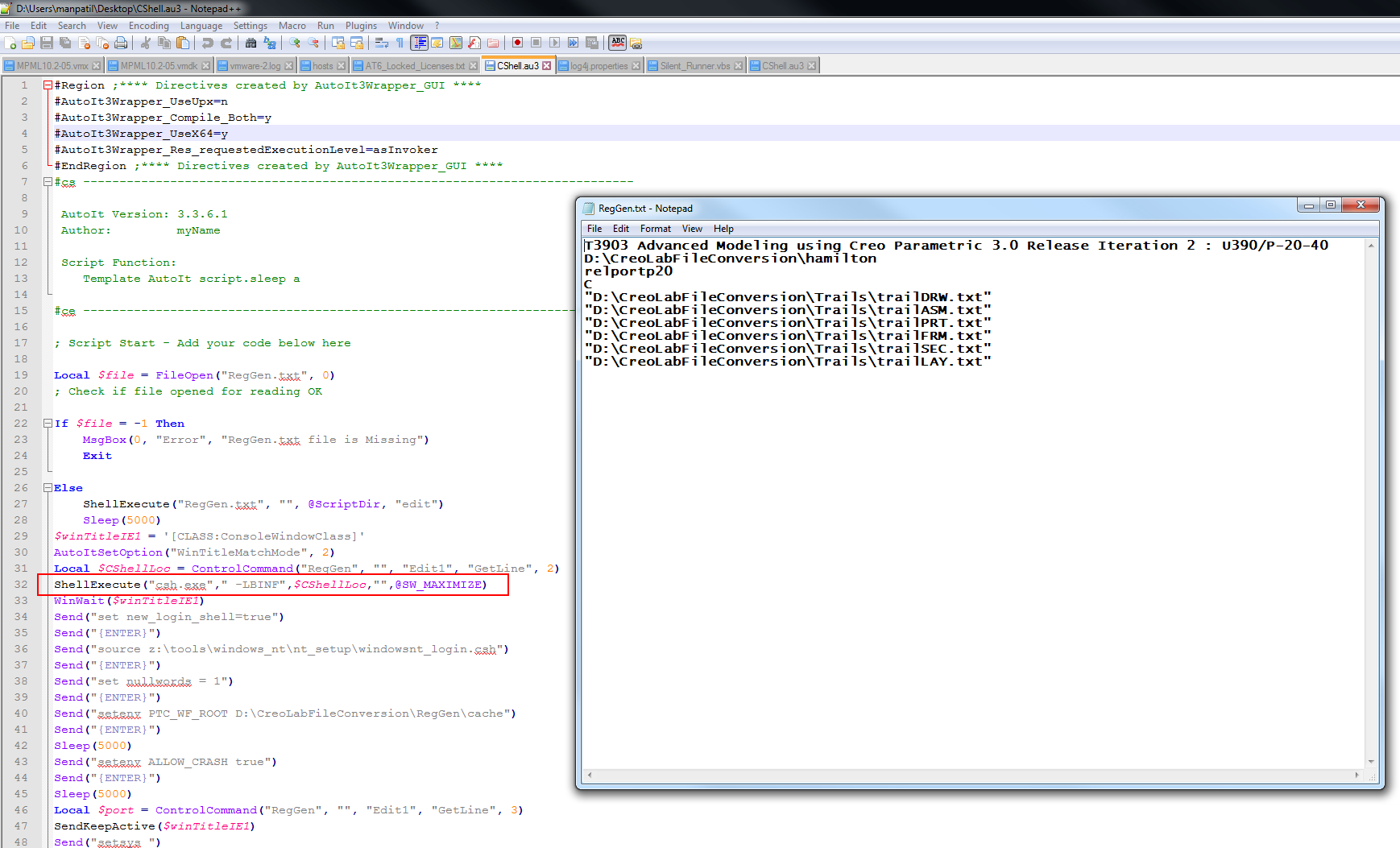
Task: Toggle the indent guide button
Action: [x=419, y=43]
